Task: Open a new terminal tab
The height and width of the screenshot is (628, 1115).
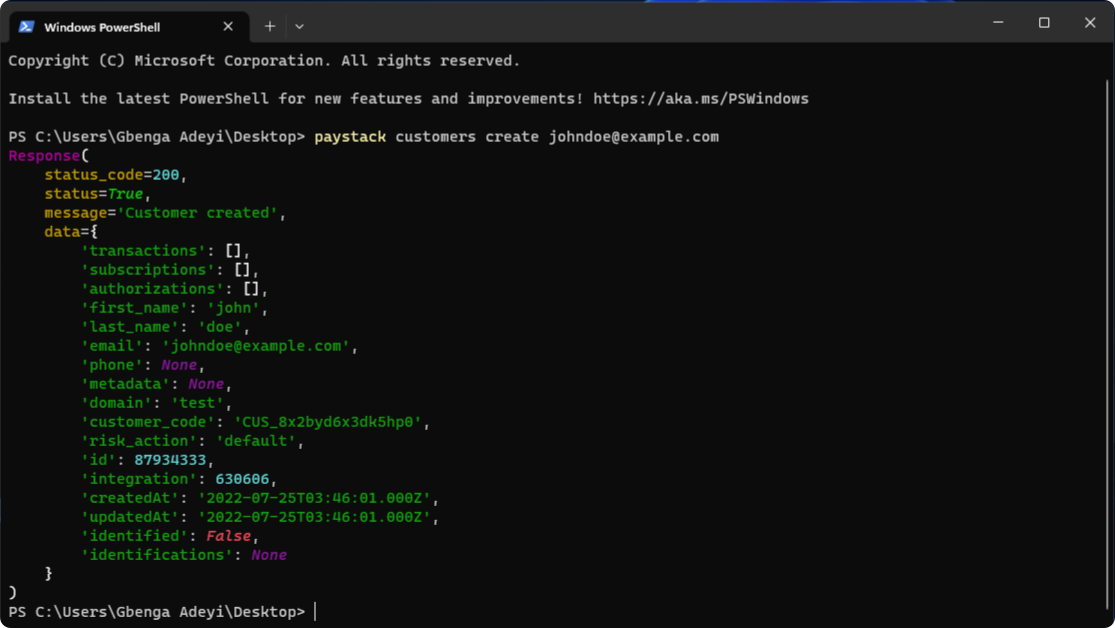Action: (x=270, y=26)
